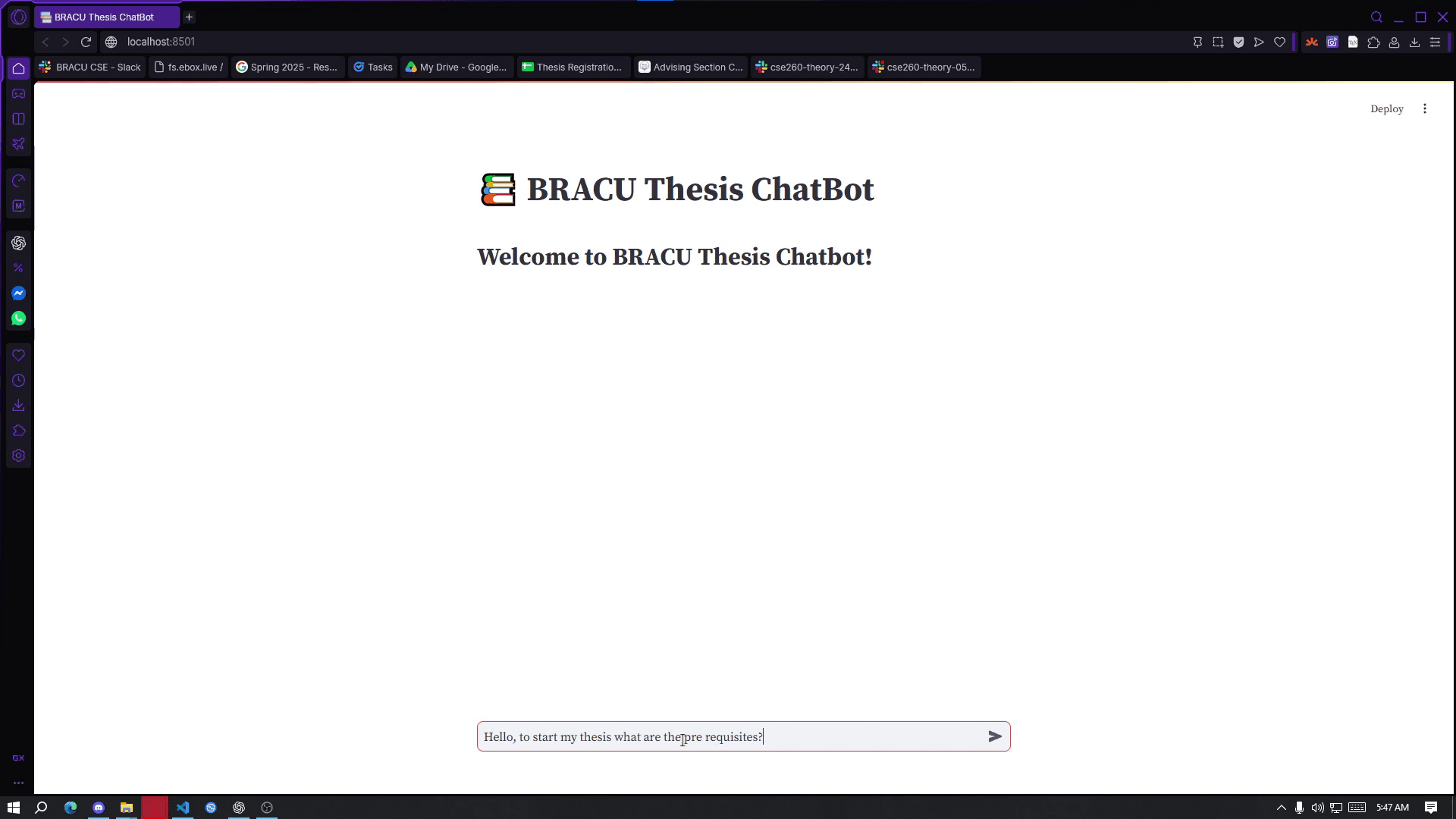
Task: Send the chat message with the arrow icon
Action: 995,736
